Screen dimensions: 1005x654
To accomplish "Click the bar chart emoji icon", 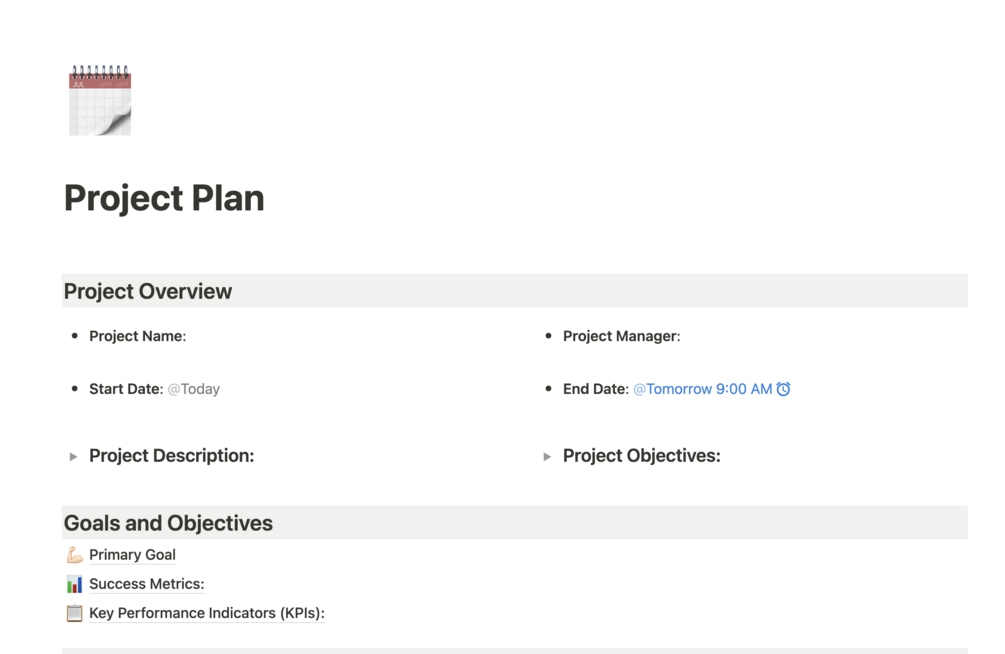I will 75,584.
